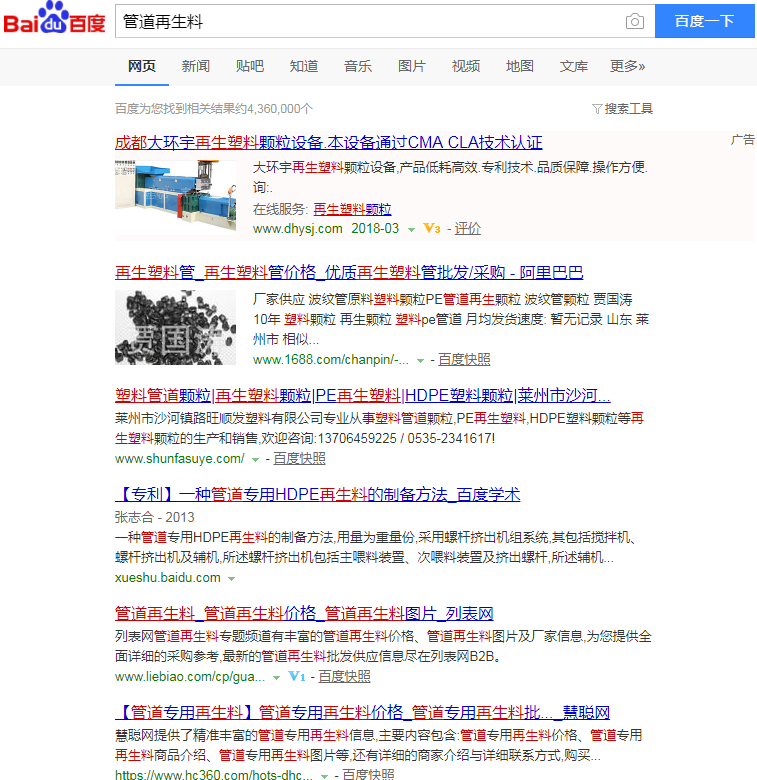Viewport: 757px width, 780px height.
Task: Click the search tools funnel icon
Action: pyautogui.click(x=597, y=108)
